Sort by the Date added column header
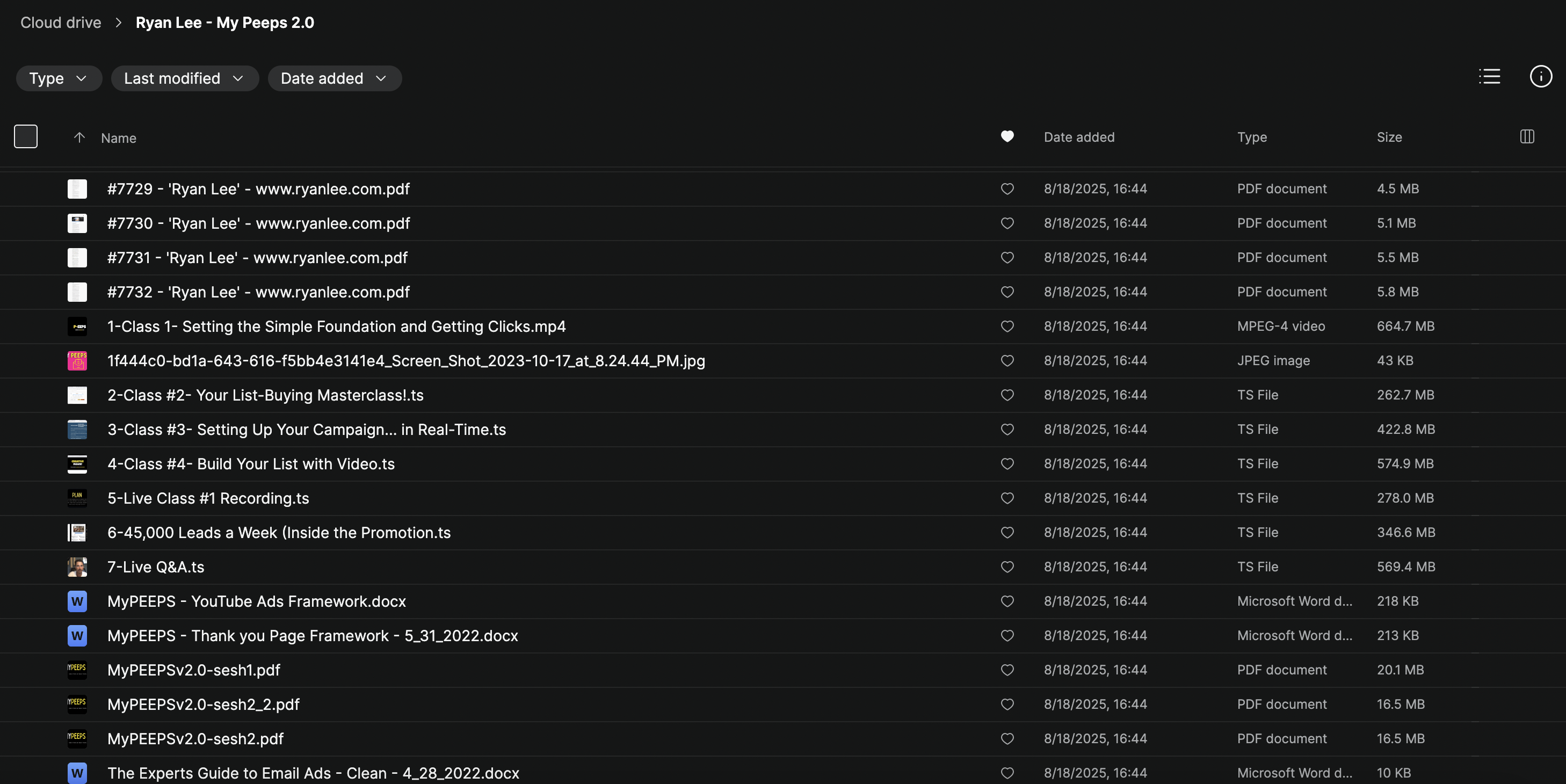 coord(1078,137)
